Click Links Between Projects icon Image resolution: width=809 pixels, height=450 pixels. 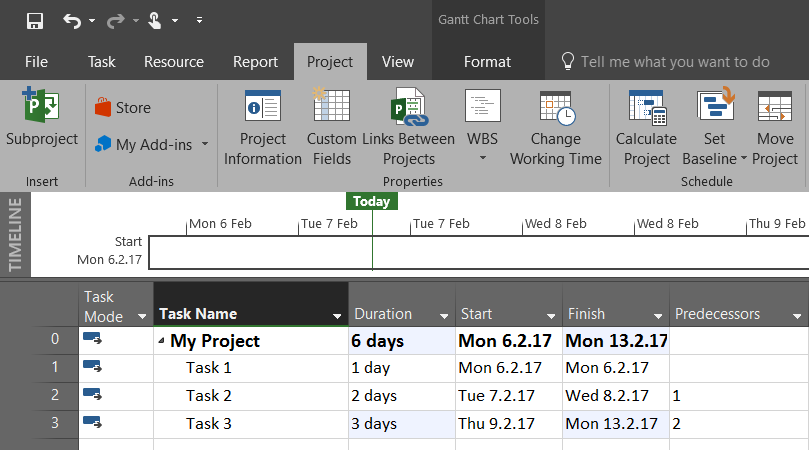point(408,108)
